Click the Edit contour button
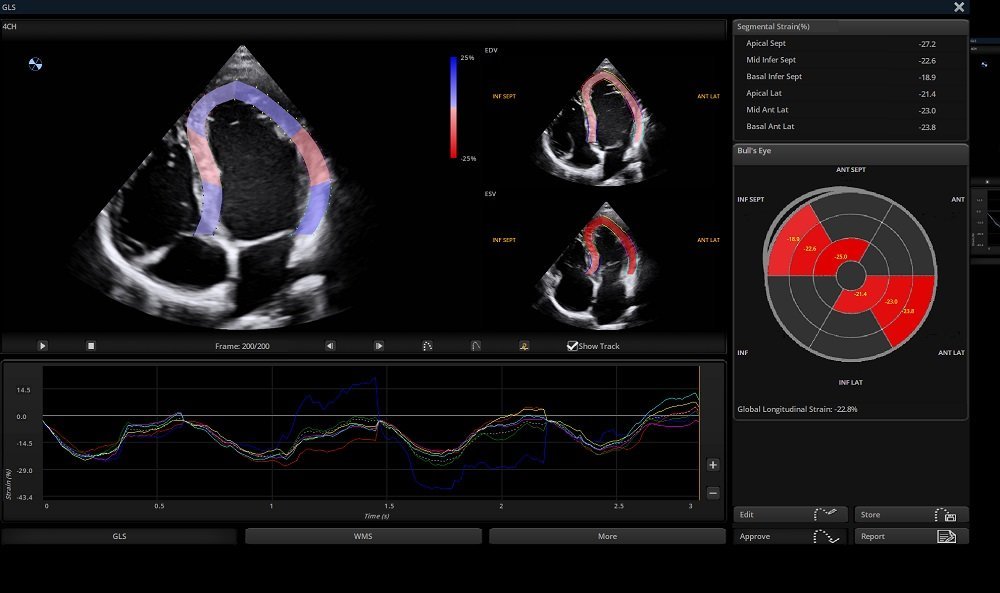 click(x=791, y=515)
